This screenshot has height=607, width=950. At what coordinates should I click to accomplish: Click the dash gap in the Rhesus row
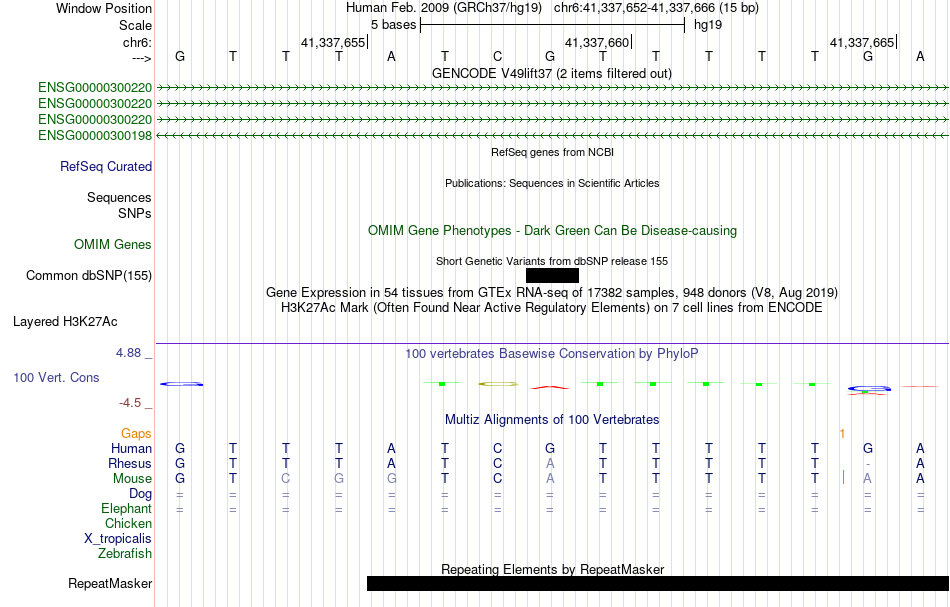coord(868,464)
